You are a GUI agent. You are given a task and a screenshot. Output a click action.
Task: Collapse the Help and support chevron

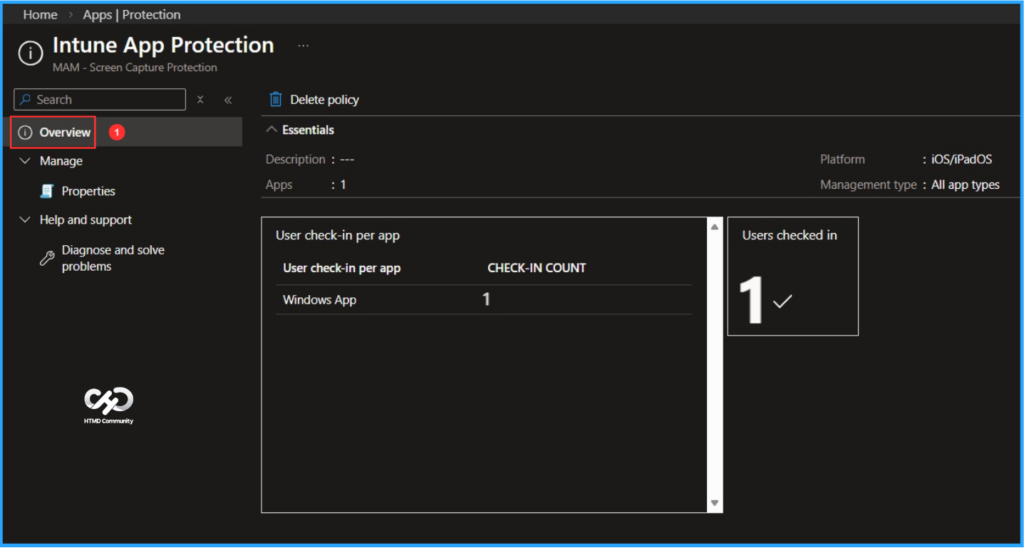coord(25,219)
